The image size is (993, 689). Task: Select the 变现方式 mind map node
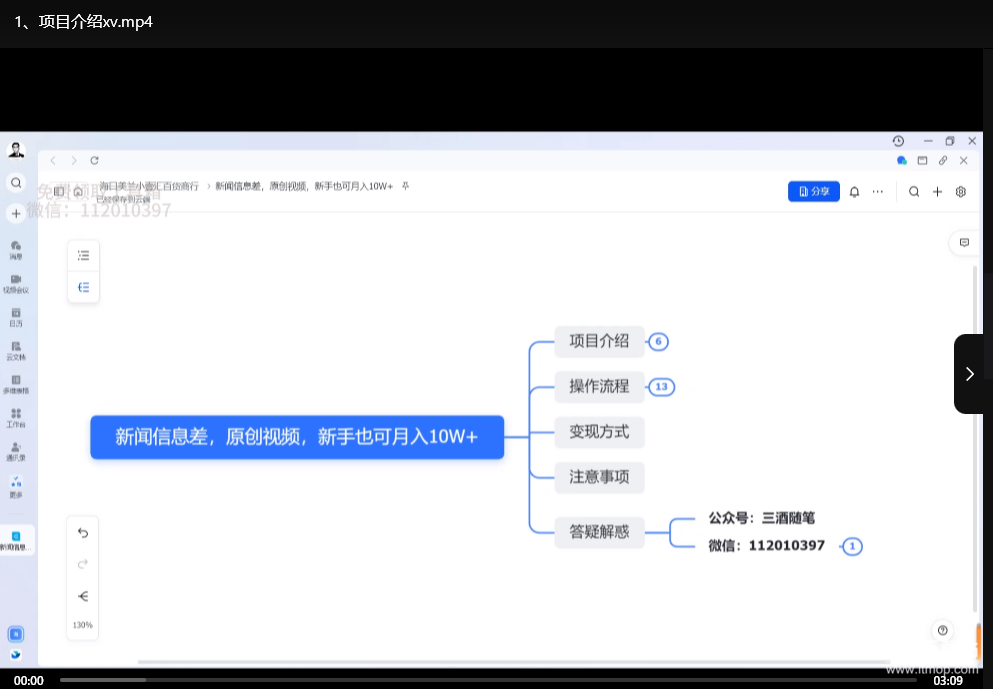pyautogui.click(x=599, y=432)
